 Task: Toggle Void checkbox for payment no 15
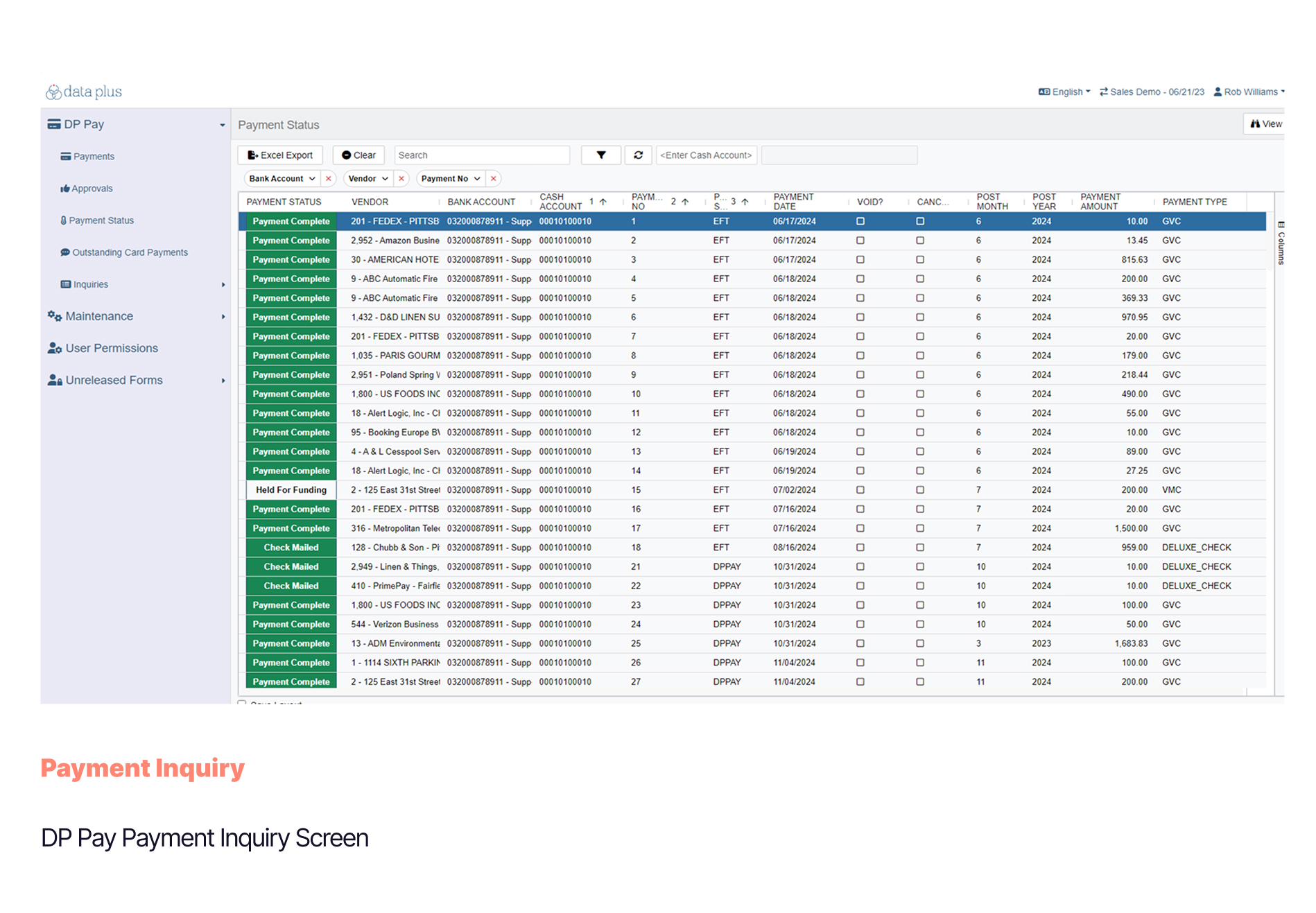pos(860,490)
